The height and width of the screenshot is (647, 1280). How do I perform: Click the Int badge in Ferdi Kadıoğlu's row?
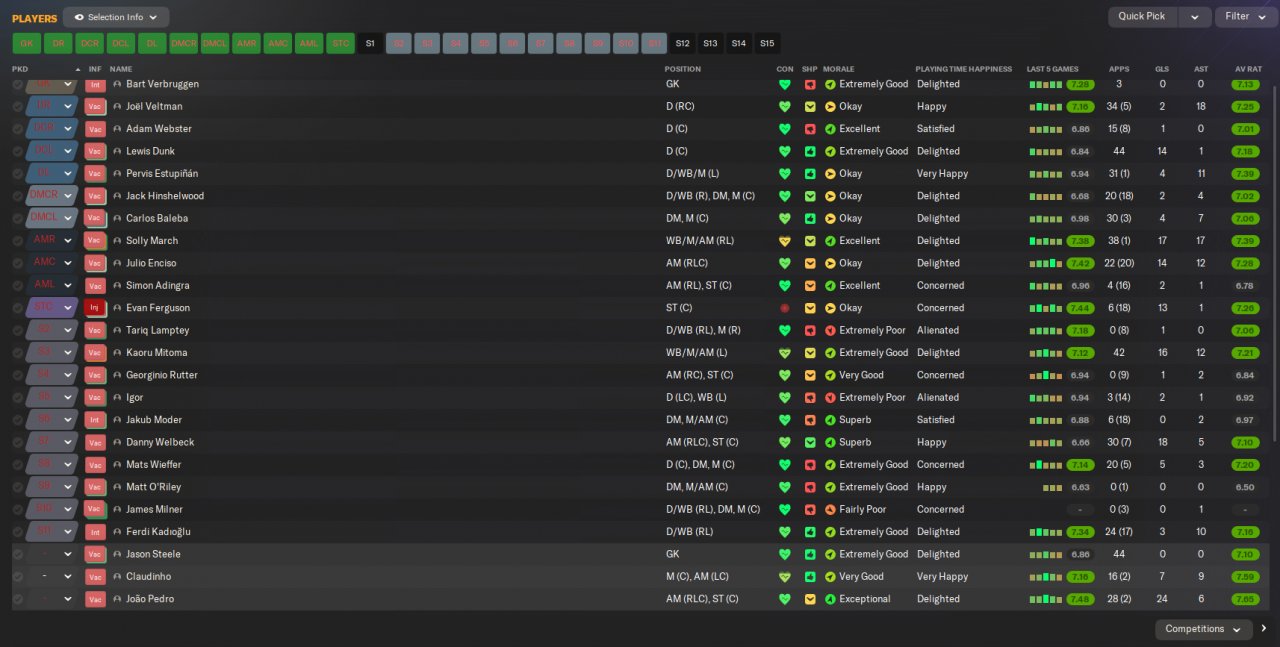point(95,532)
